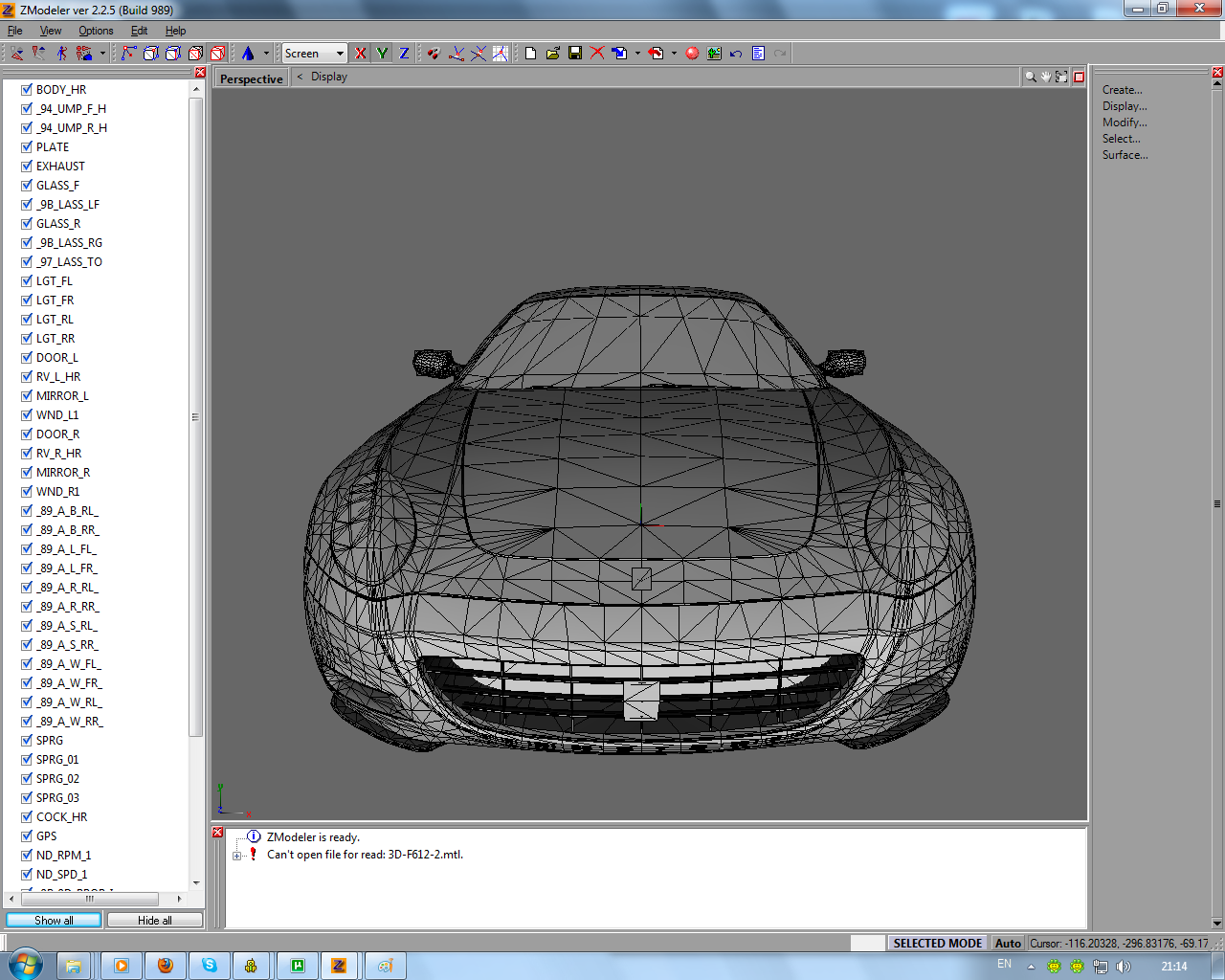The width and height of the screenshot is (1225, 980).
Task: Uncheck BODY_HR object visibility
Action: [x=27, y=89]
